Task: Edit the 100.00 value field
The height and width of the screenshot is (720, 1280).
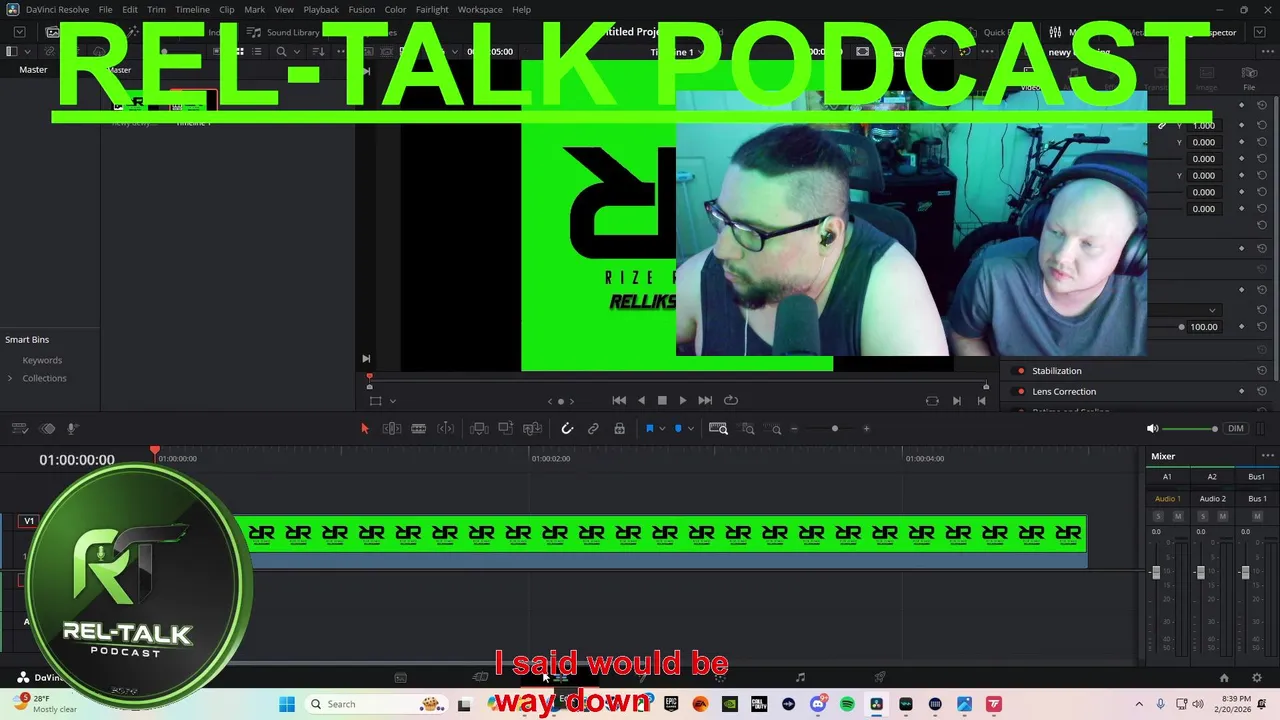Action: (1204, 327)
